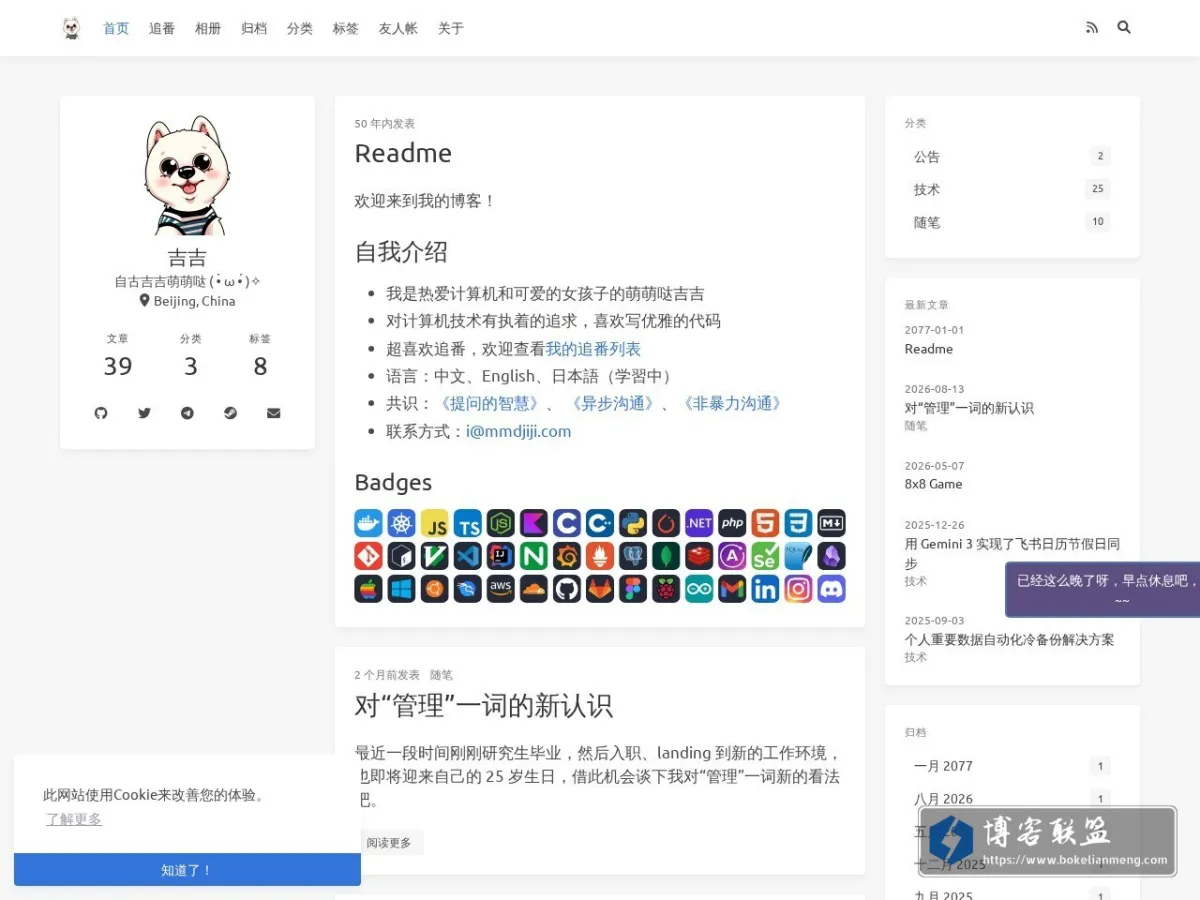Click the Markdown badge icon
1200x900 pixels.
click(831, 523)
